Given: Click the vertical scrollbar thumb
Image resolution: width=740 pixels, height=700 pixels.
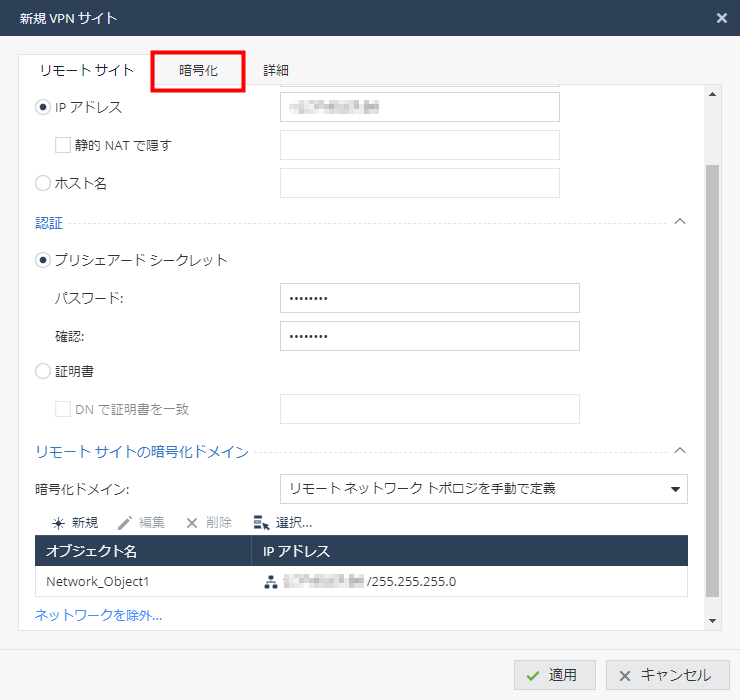Looking at the screenshot, I should tap(712, 381).
